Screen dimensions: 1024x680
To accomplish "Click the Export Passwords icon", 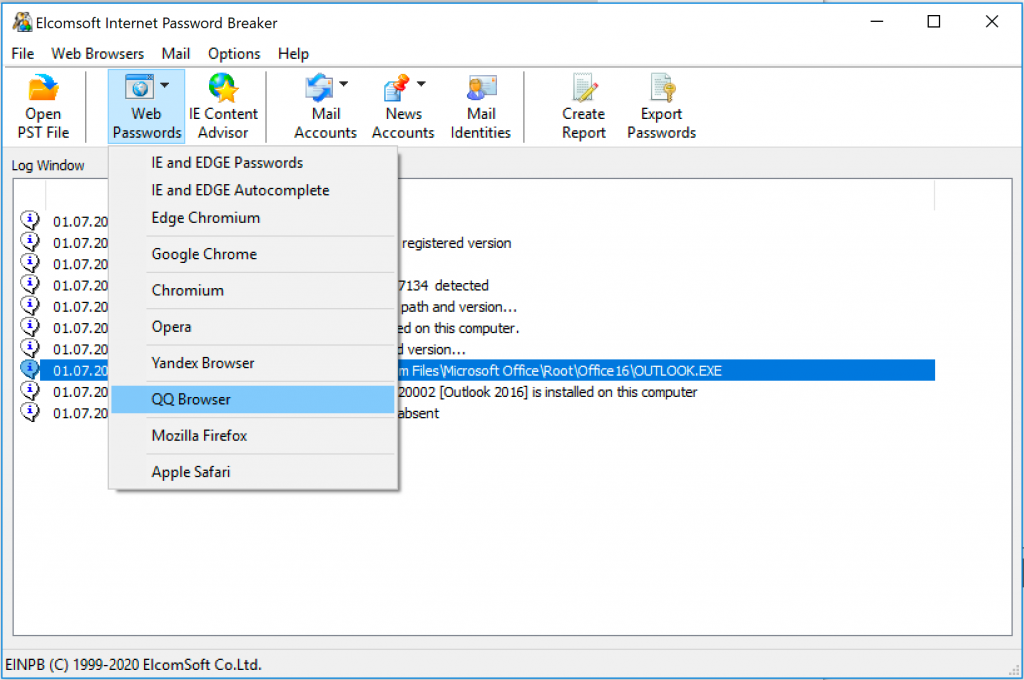I will pyautogui.click(x=660, y=105).
